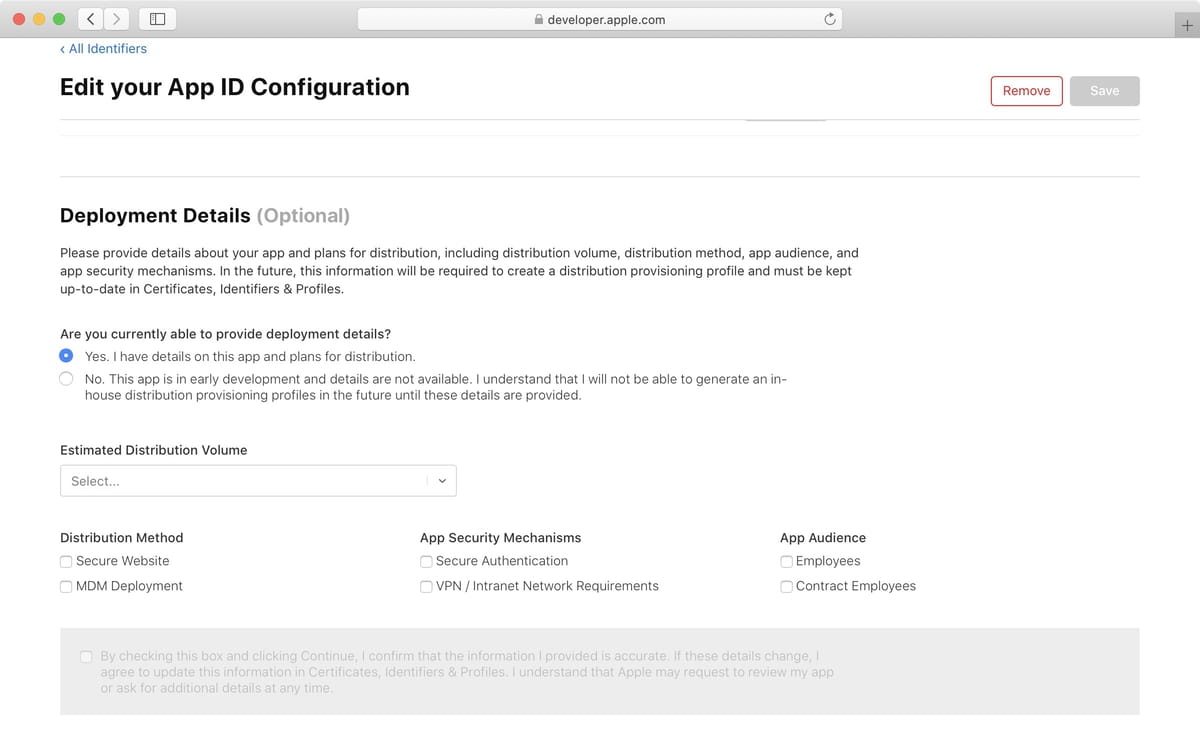The width and height of the screenshot is (1200, 743).
Task: Open the Estimated Distribution Volume dropdown
Action: pyautogui.click(x=258, y=481)
